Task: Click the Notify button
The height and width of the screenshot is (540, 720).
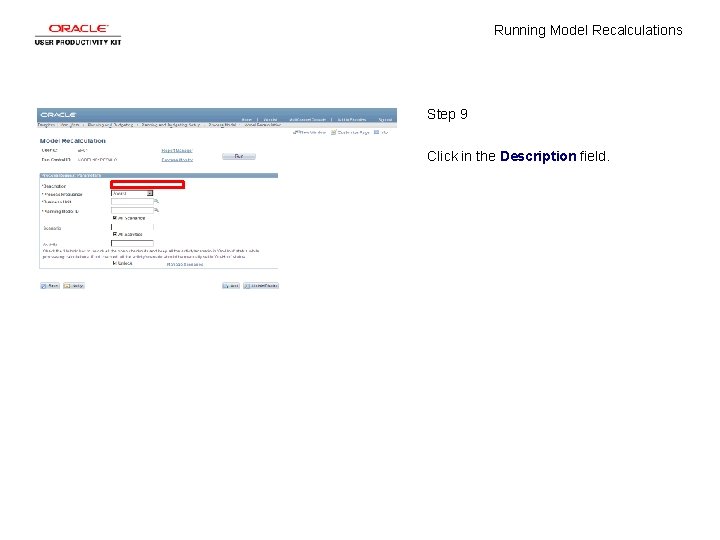Action: [74, 286]
